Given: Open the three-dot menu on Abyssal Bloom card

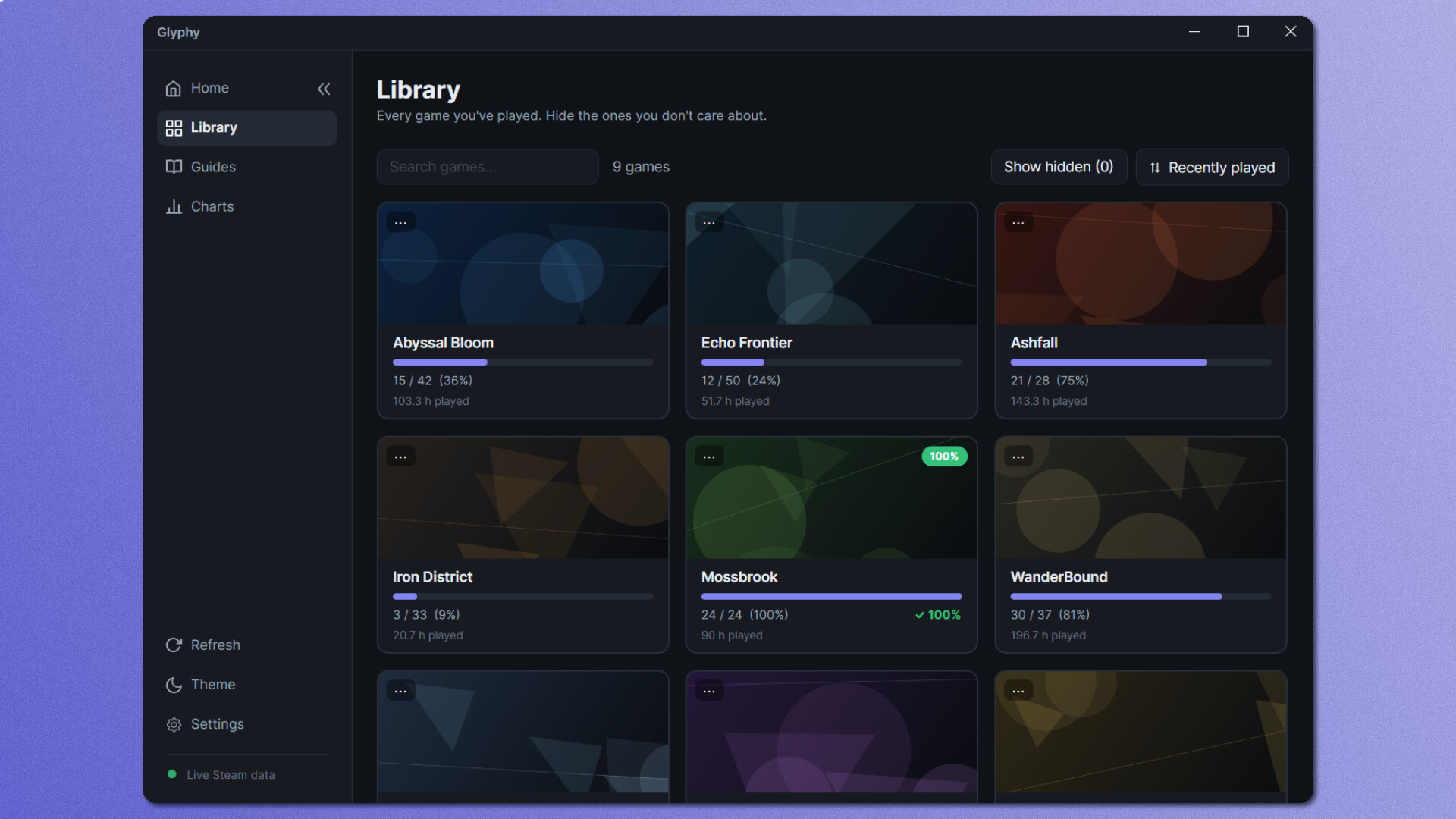Looking at the screenshot, I should (400, 222).
